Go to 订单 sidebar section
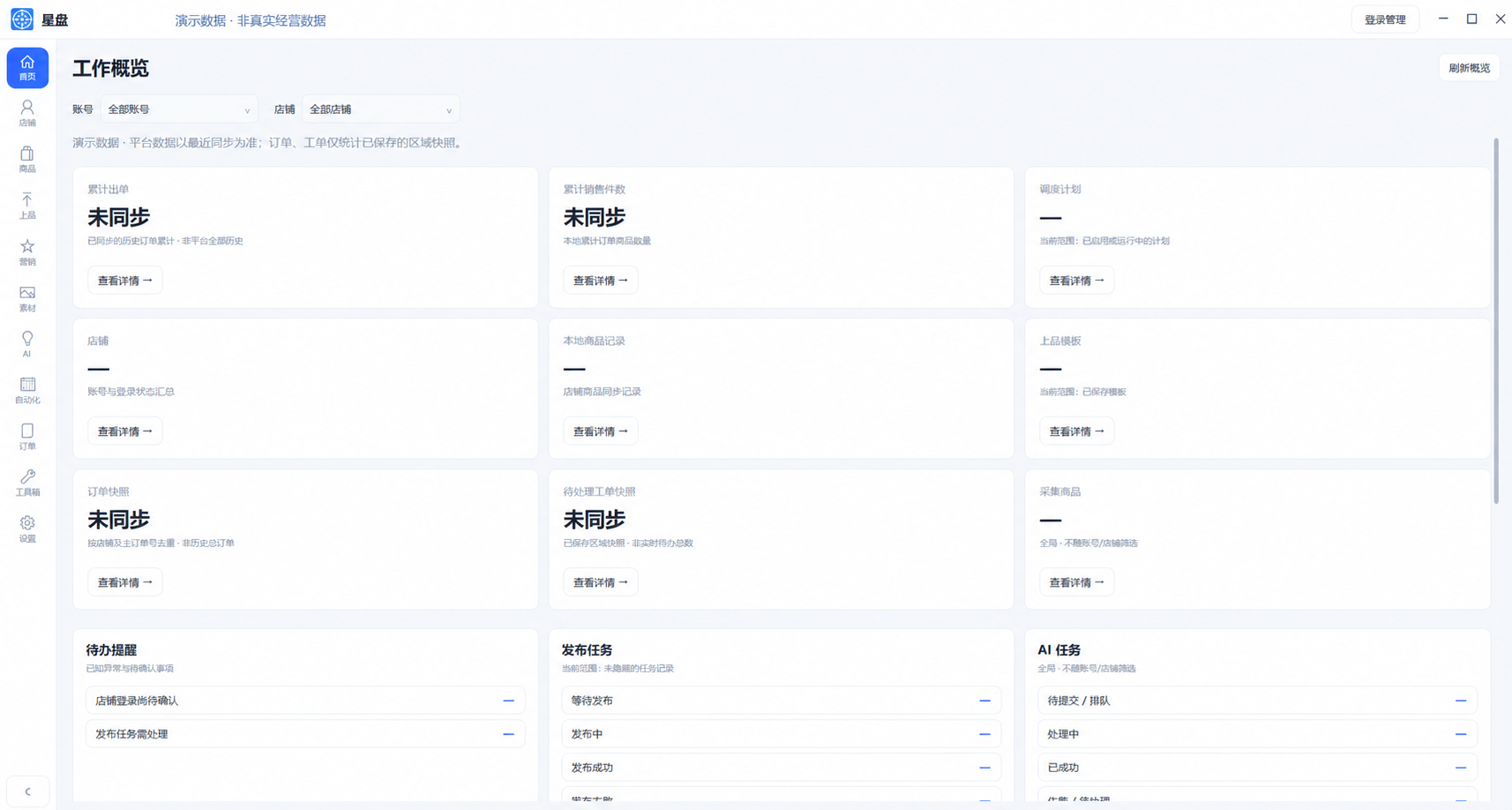Screen dimensions: 1512x810 pos(27,437)
